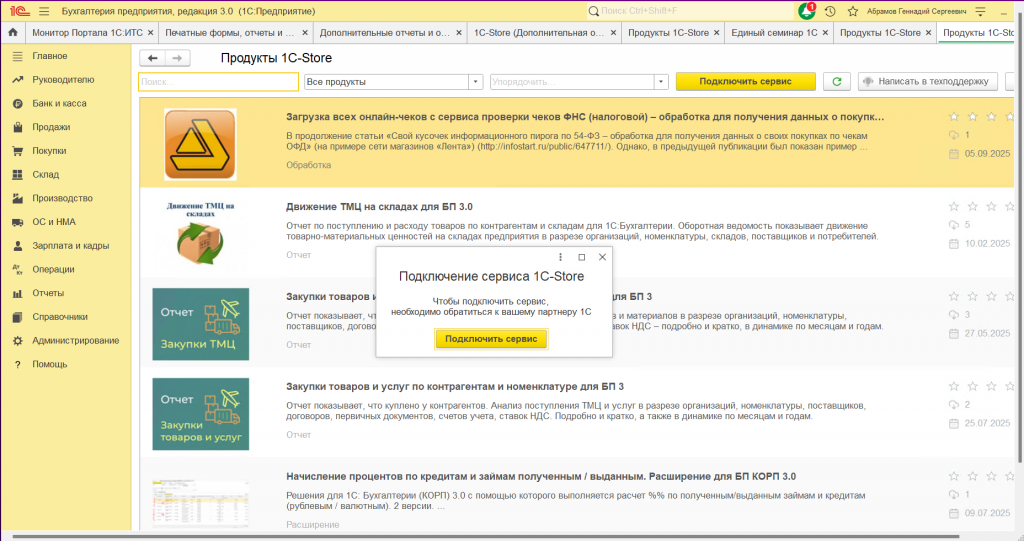
Task: Close the Подключение сервиса dialog
Action: pos(602,257)
